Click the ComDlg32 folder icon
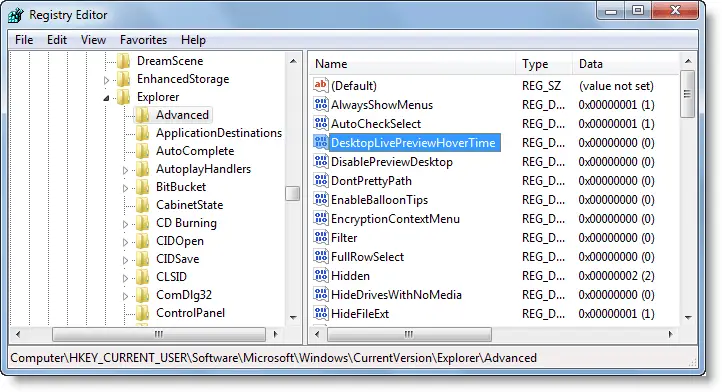The height and width of the screenshot is (392, 722). pyautogui.click(x=142, y=294)
